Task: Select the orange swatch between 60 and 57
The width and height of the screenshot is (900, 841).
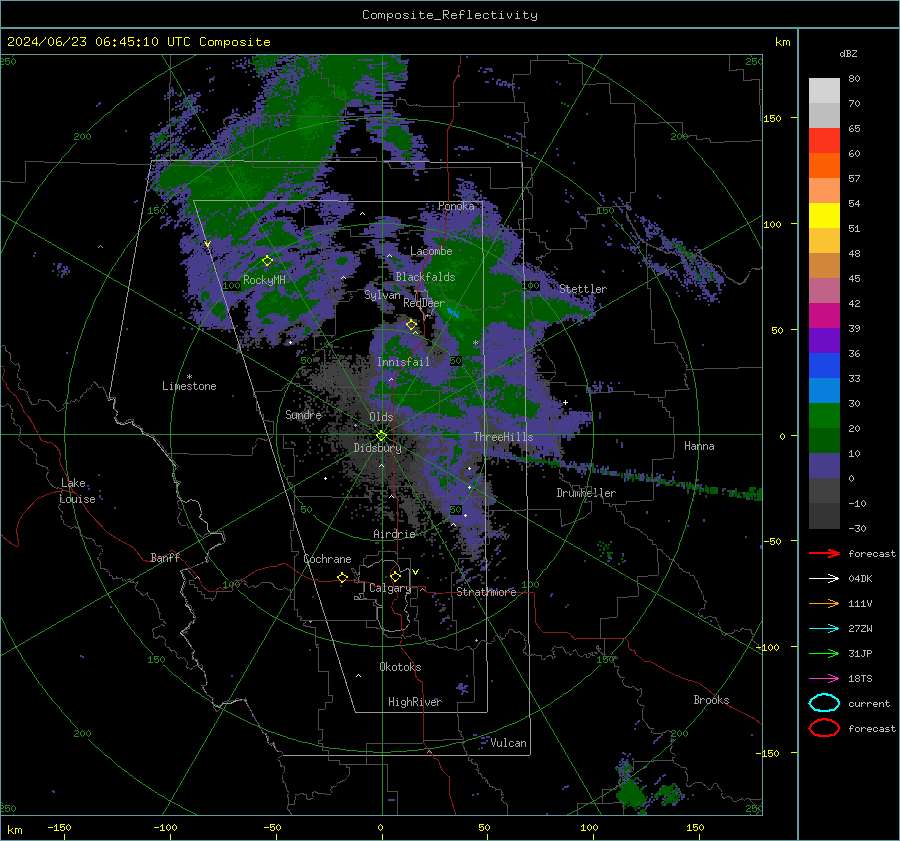Action: [824, 165]
